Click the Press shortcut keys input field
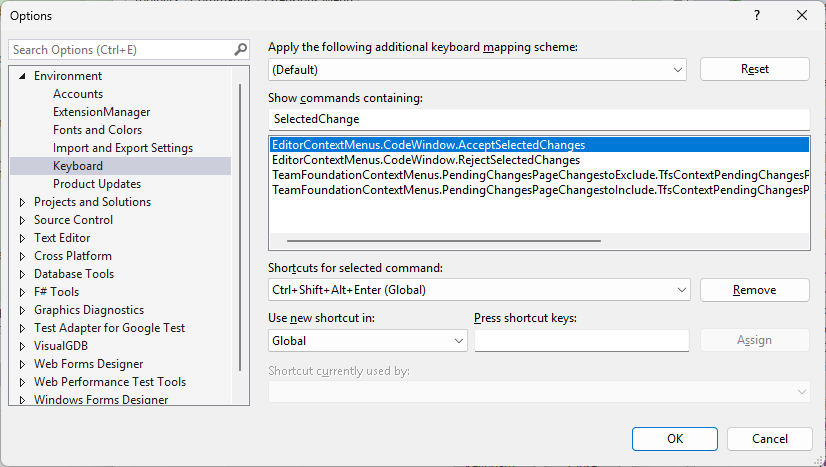The image size is (826, 467). [x=581, y=341]
